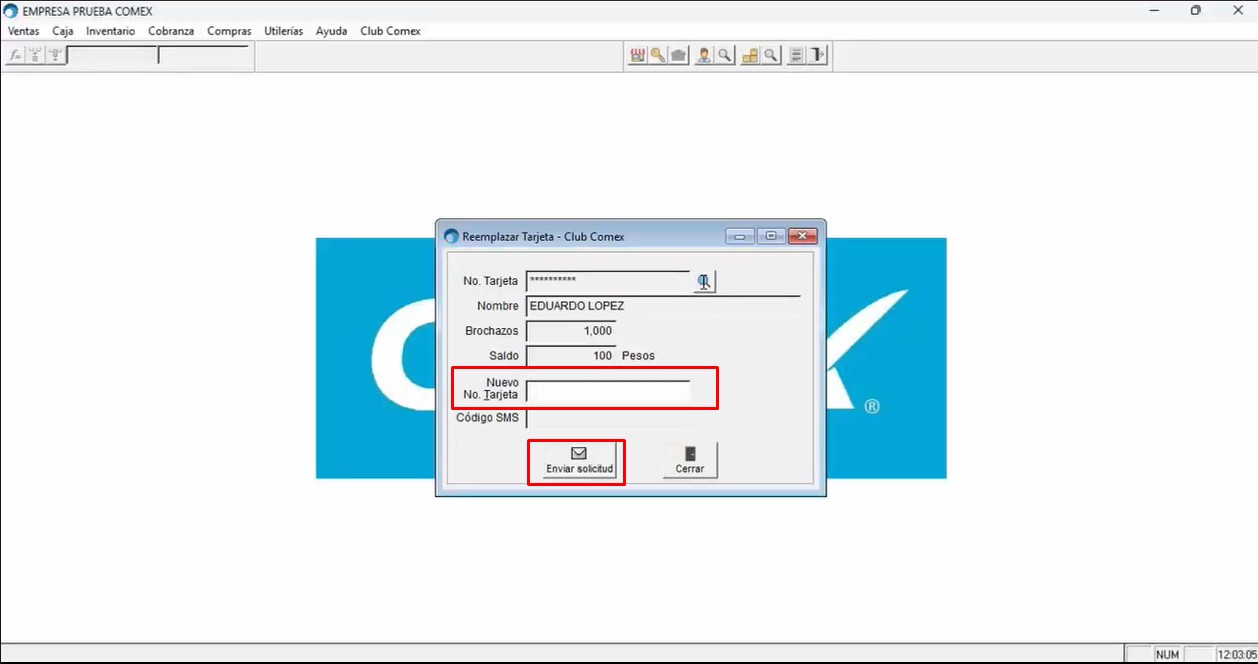Viewport: 1258px width, 664px height.
Task: Open the Utilerías menu
Action: (283, 31)
